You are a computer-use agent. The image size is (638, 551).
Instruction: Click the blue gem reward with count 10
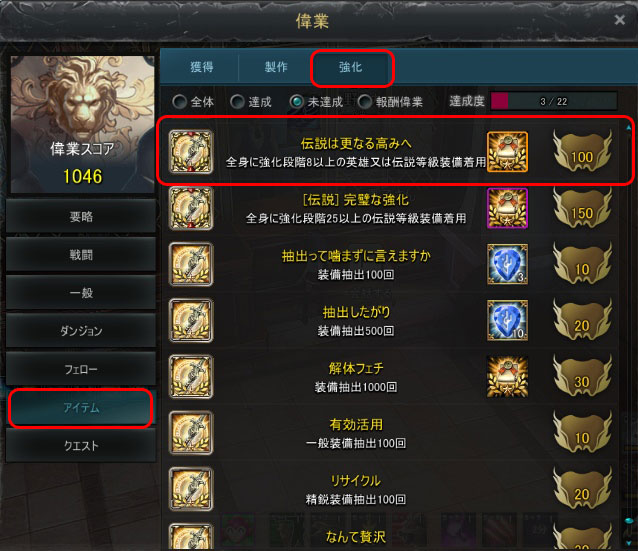pyautogui.click(x=507, y=320)
